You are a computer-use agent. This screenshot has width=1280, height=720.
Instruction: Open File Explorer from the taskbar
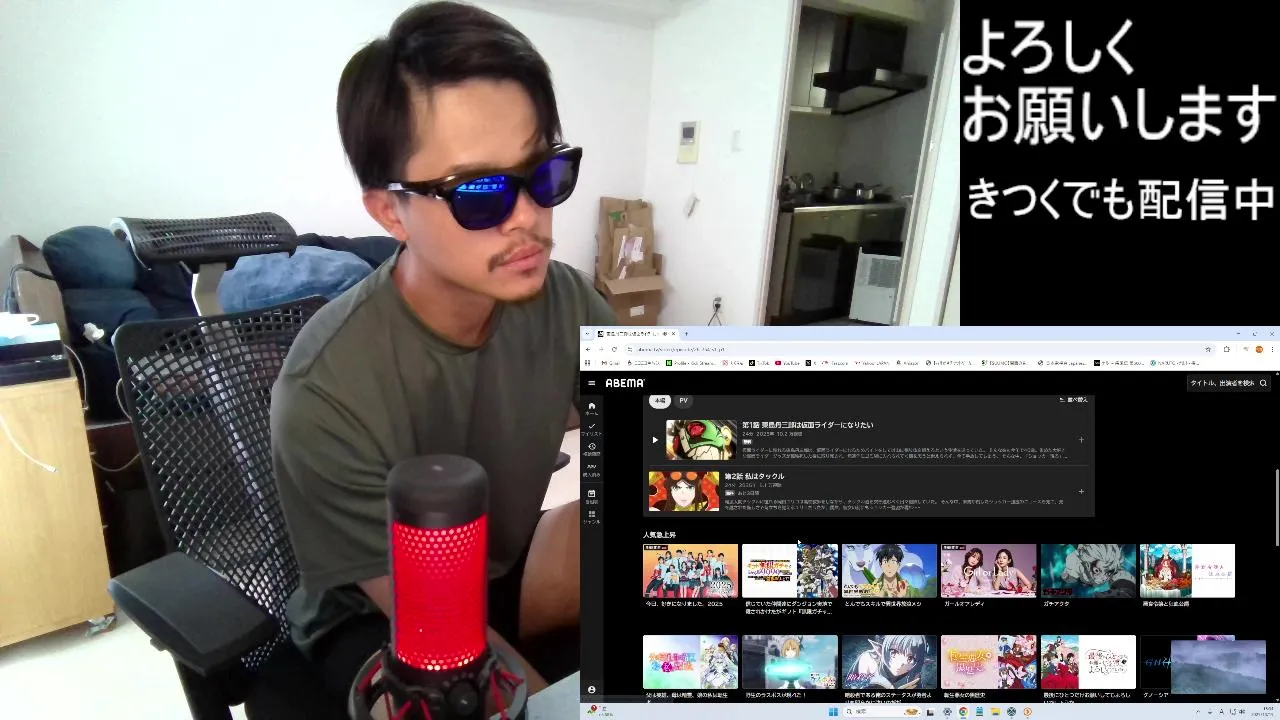pos(995,712)
